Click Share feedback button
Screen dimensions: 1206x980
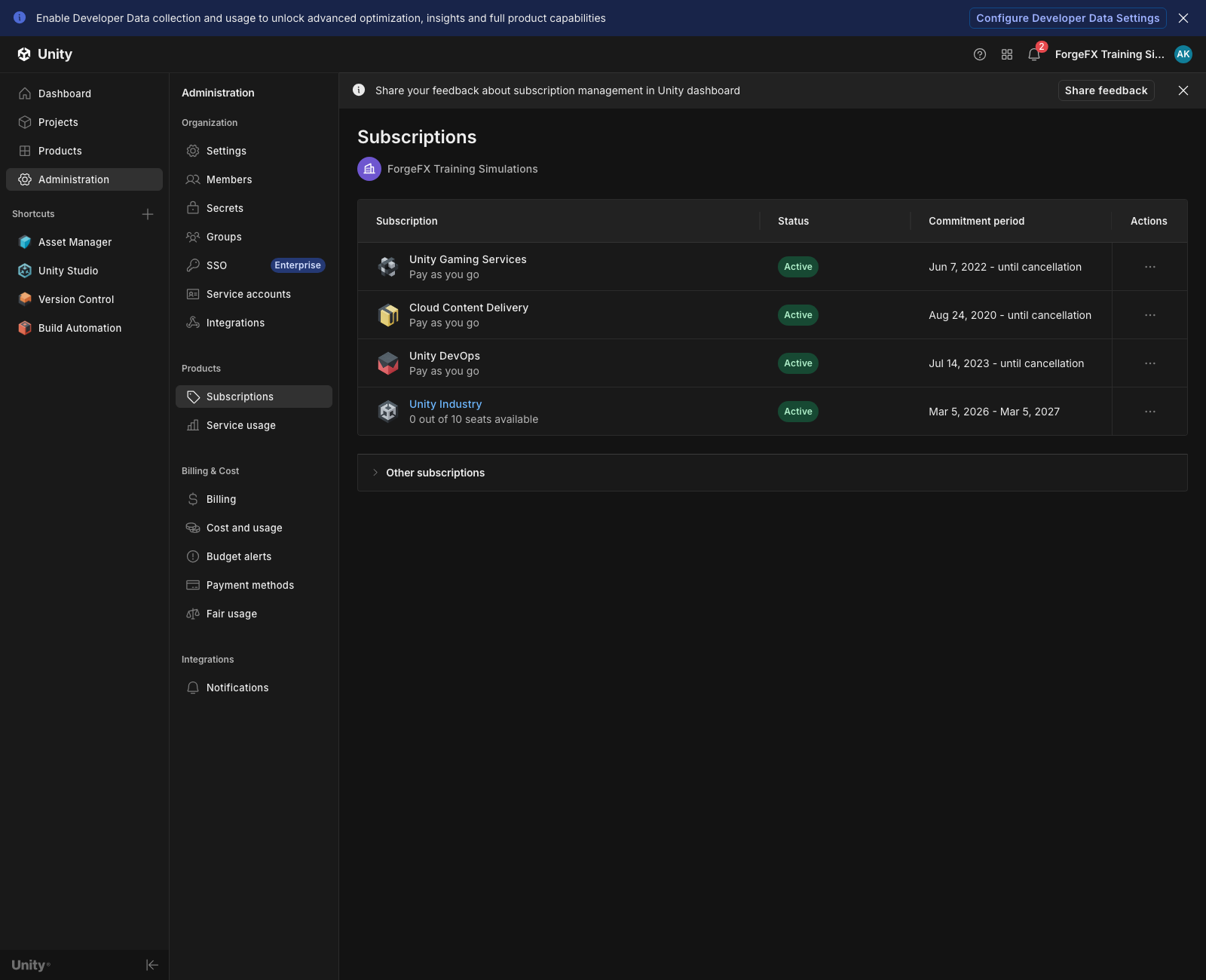point(1106,90)
